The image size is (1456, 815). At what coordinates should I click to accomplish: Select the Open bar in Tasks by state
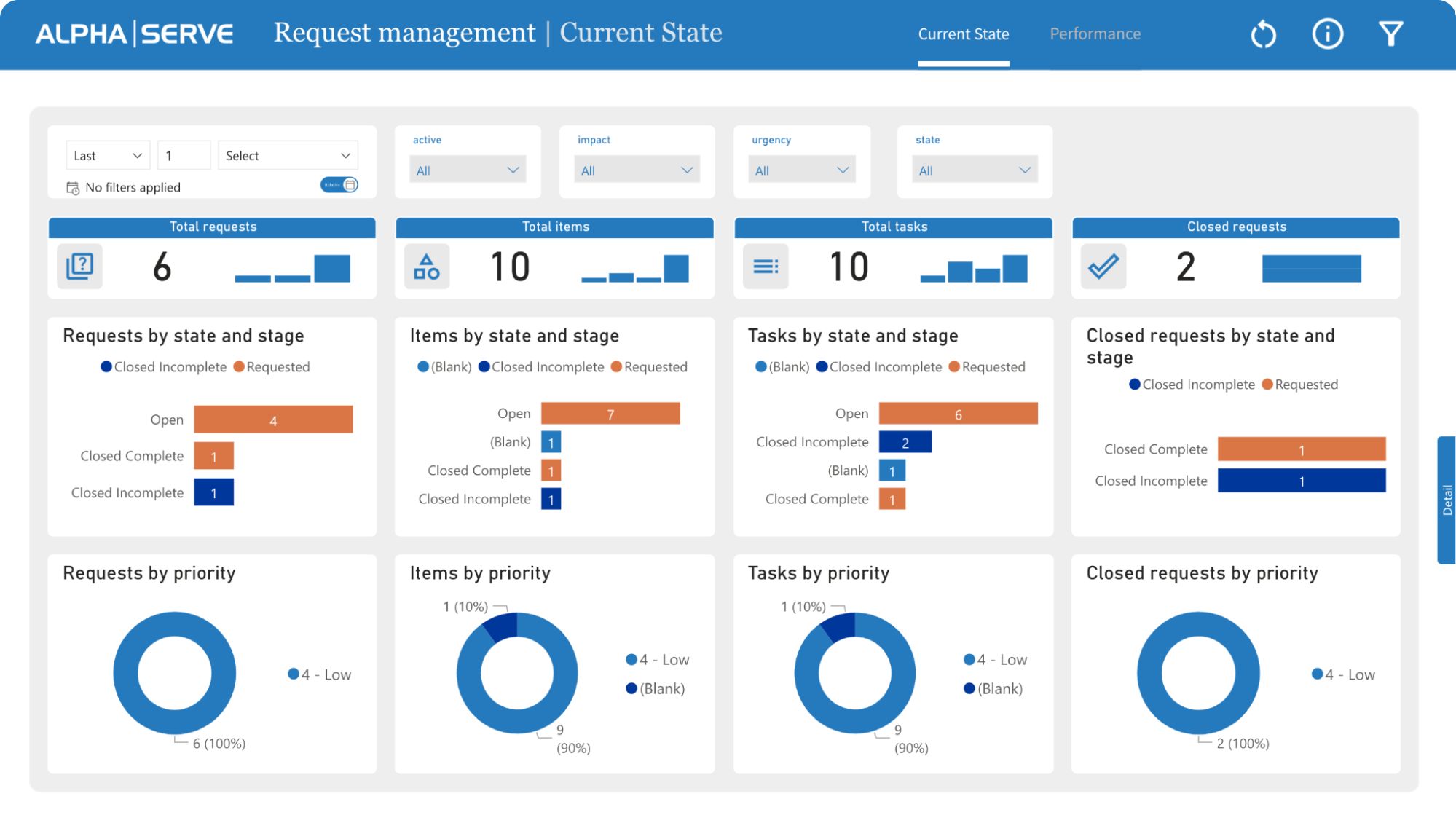[959, 414]
